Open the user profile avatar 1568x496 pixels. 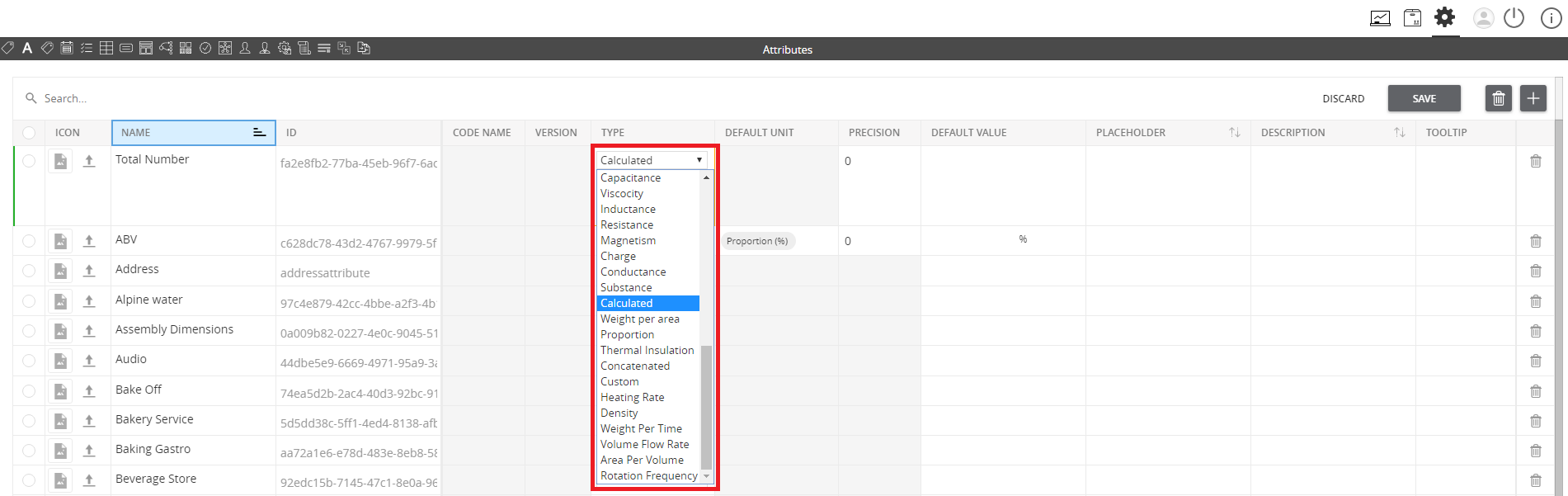(x=1484, y=17)
